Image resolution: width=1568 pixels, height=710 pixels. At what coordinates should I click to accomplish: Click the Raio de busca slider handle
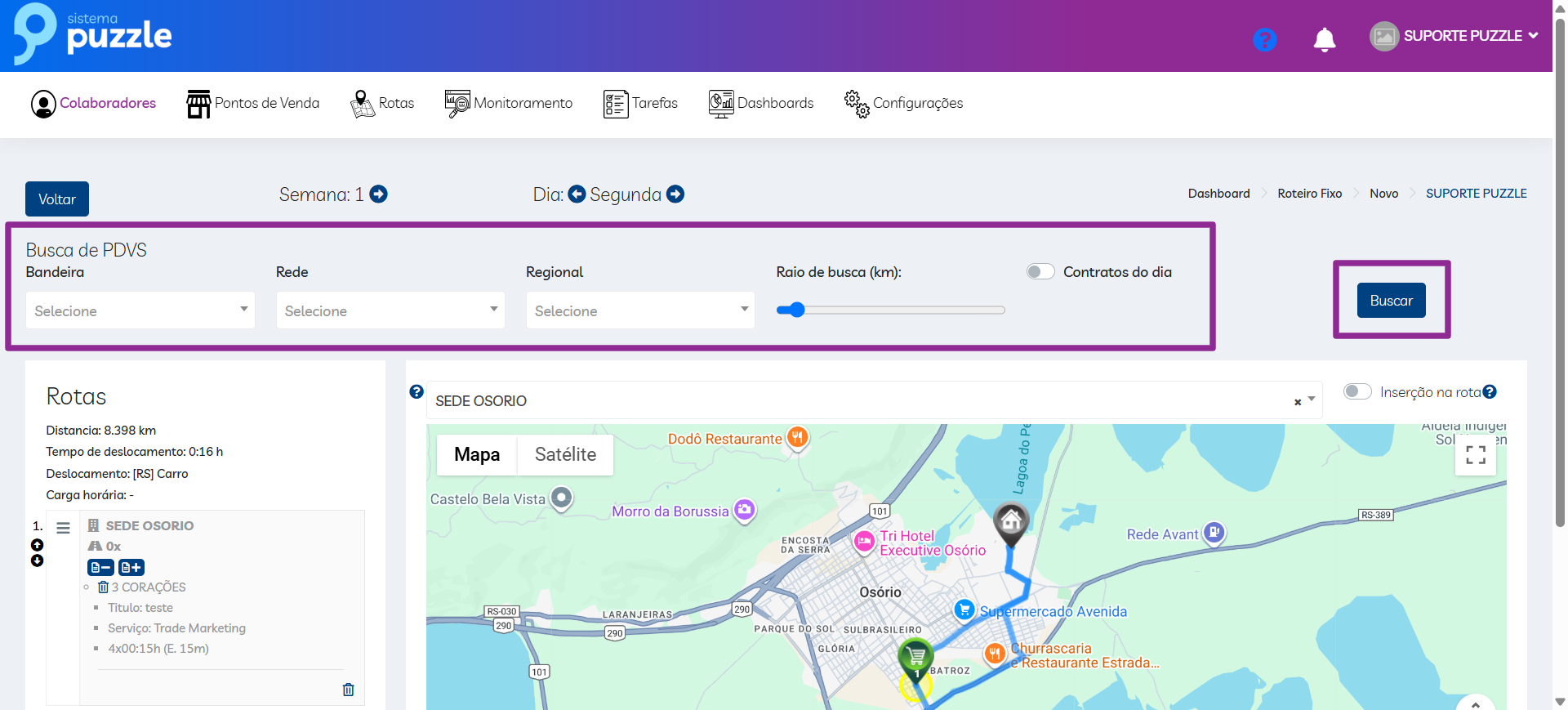click(797, 310)
